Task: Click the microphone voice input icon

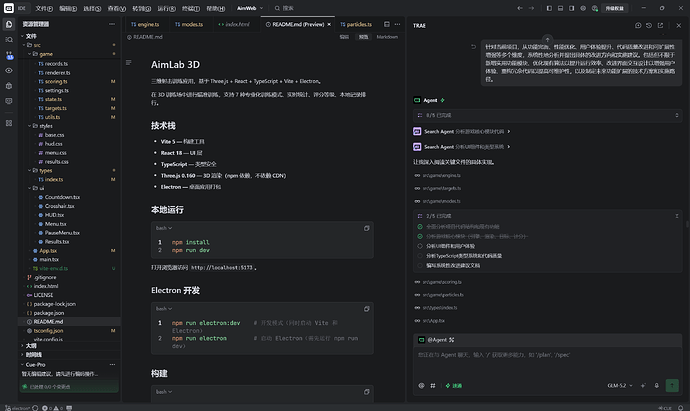Action: (x=657, y=385)
